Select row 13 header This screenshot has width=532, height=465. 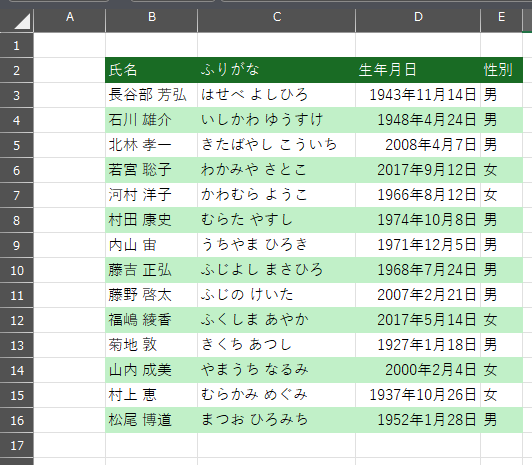(17, 345)
